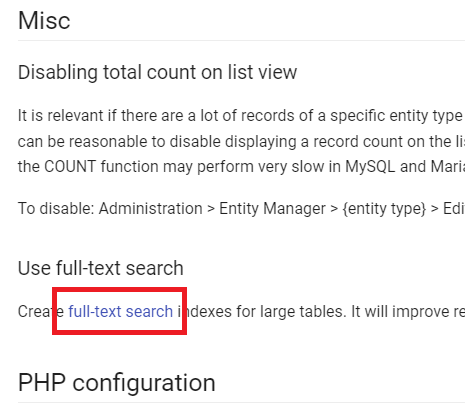Viewport: 465px width, 420px height.
Task: Click the divider under PHP configuration
Action: (241, 403)
